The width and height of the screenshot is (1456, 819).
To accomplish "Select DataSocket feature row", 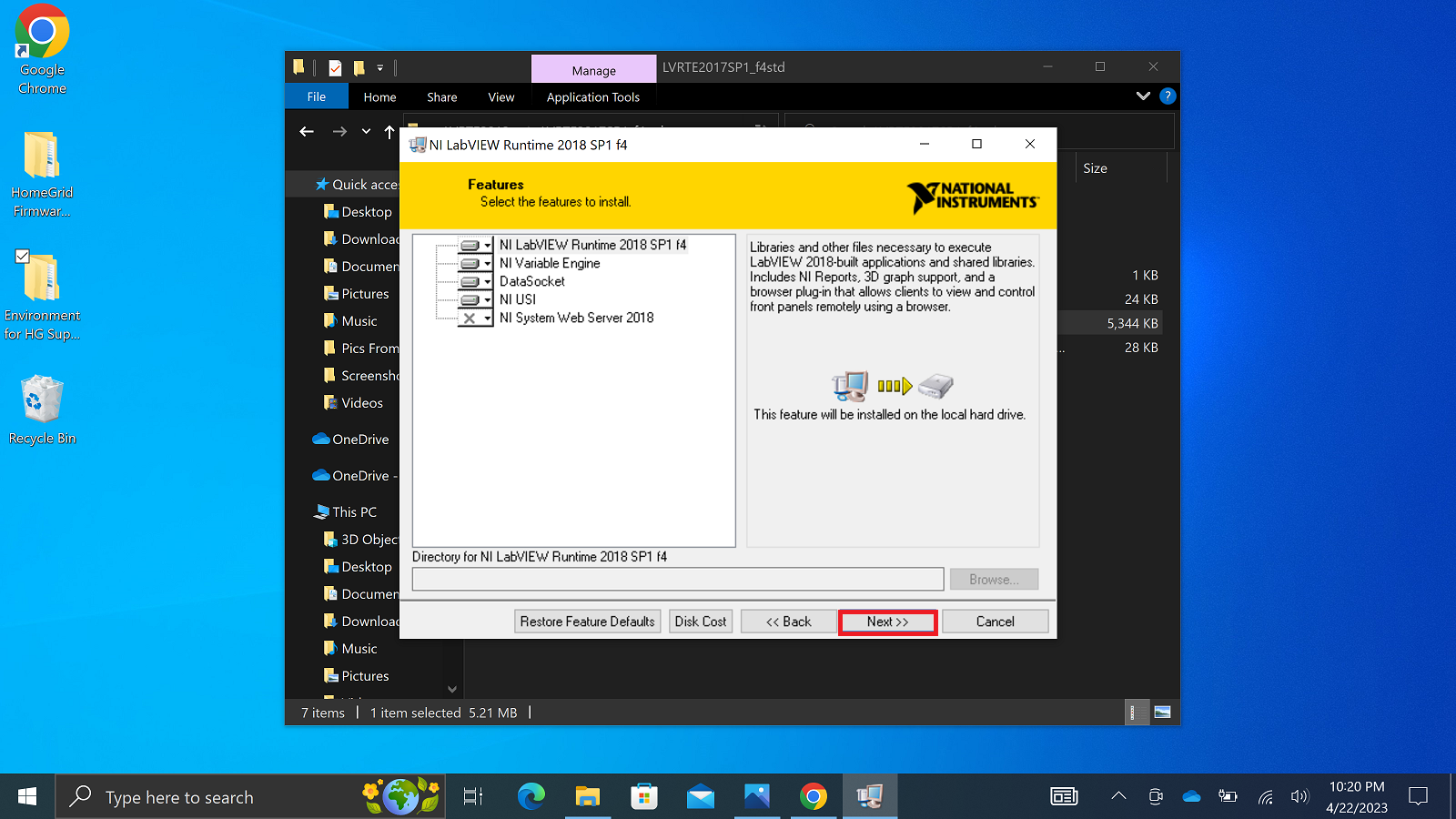I will tap(532, 281).
